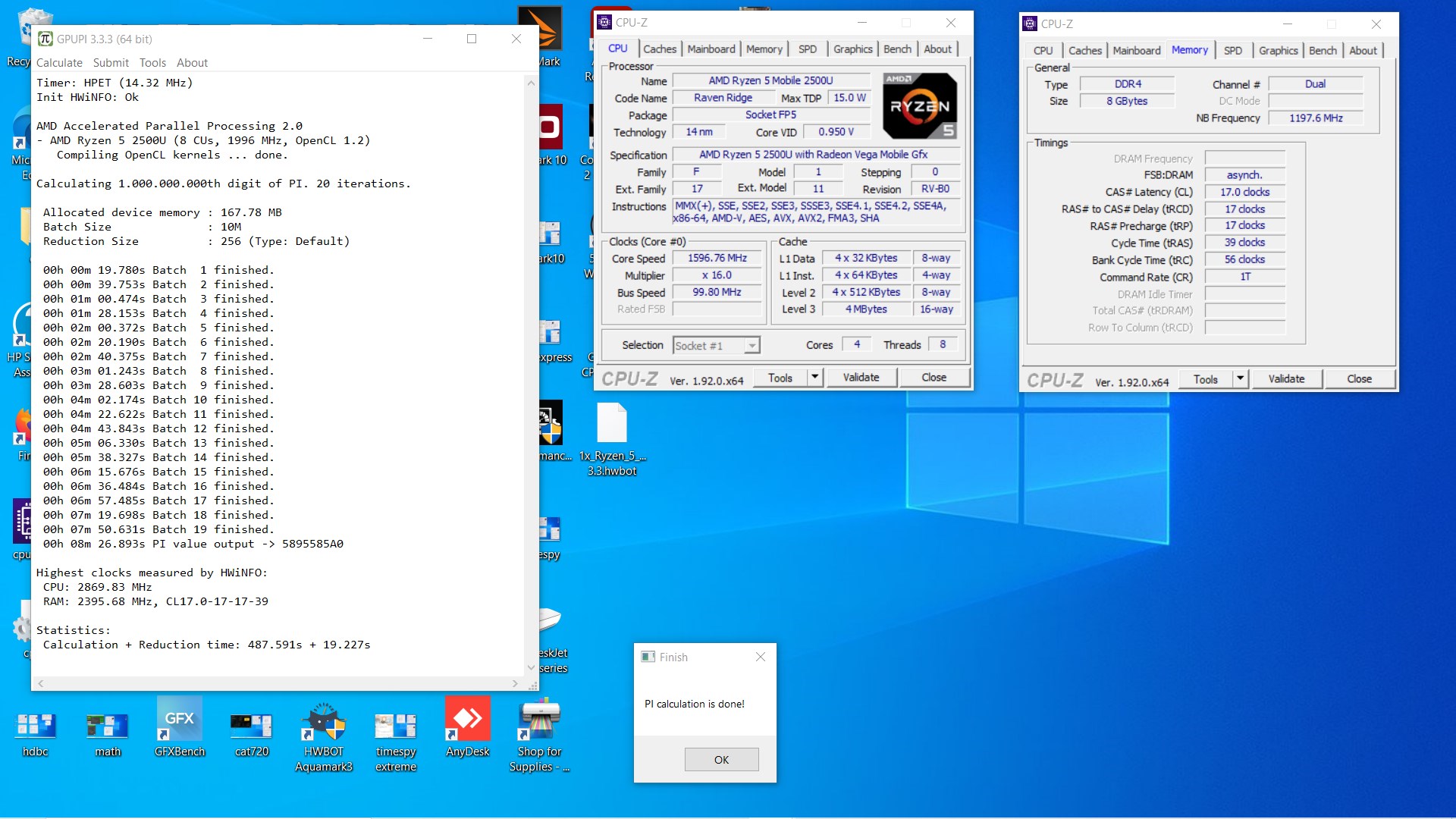Click the GPUPI pi title bar icon
The image size is (1456, 819).
click(x=45, y=39)
